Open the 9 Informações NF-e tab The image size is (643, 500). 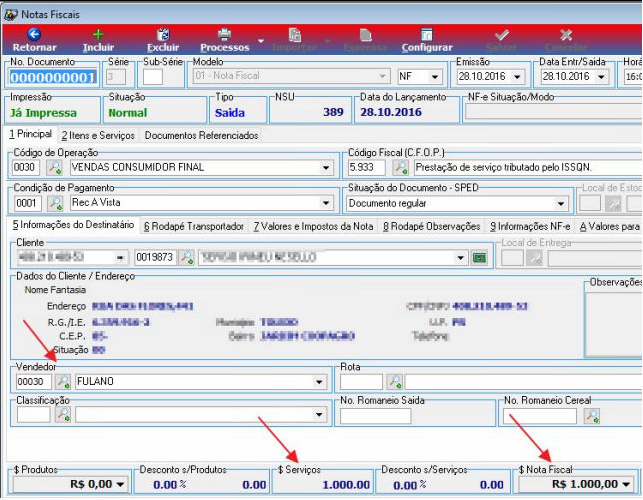530,226
